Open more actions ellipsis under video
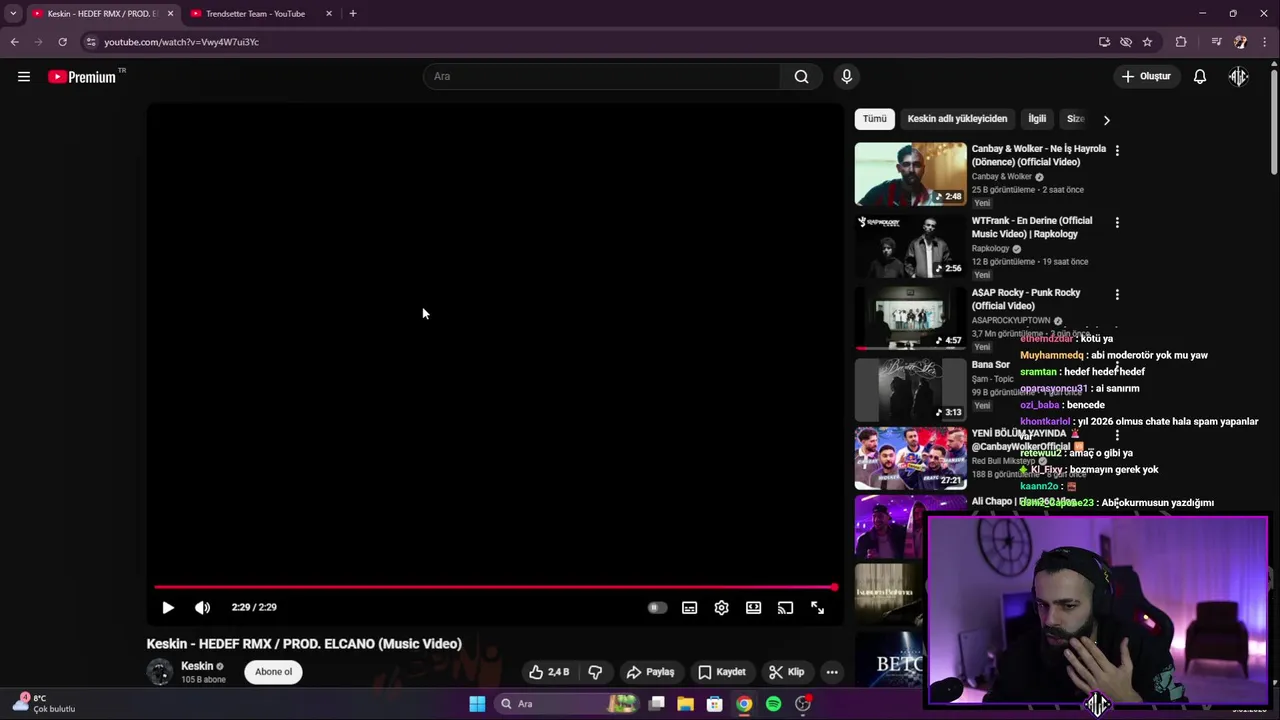This screenshot has height=720, width=1280. pos(831,672)
